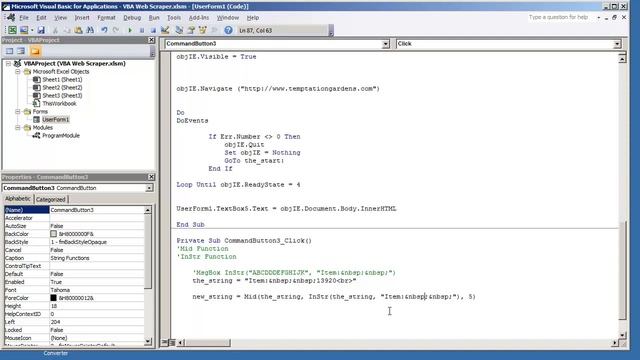Open the View menu
This screenshot has width=640, height=360.
pyautogui.click(x=60, y=18)
